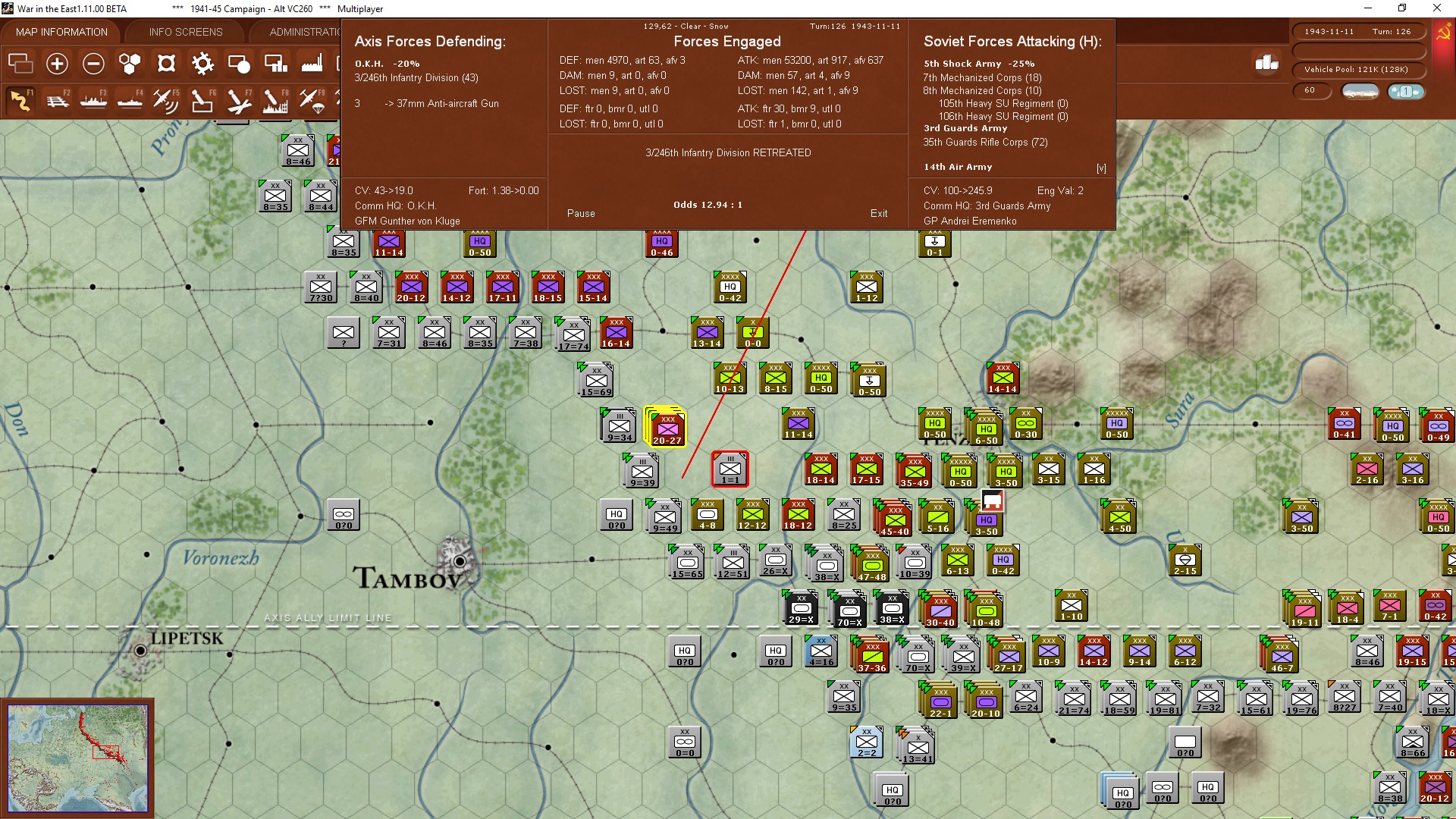Select the 35-49 Soviet corps counter
This screenshot has width=1456, height=819.
[x=914, y=471]
